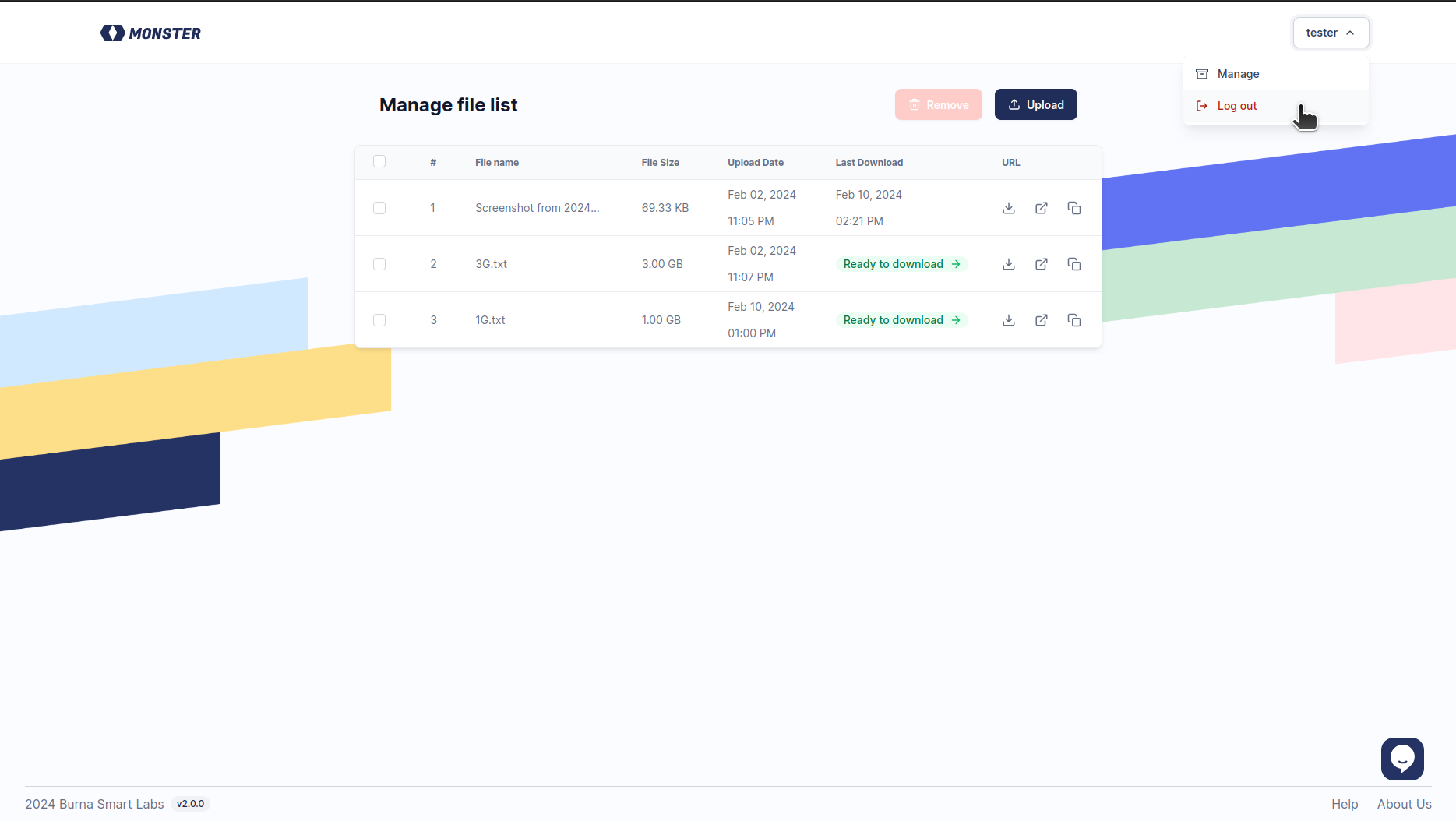This screenshot has height=821, width=1456.
Task: Tick the Screenshot from 2024 row checkbox
Action: 379,208
